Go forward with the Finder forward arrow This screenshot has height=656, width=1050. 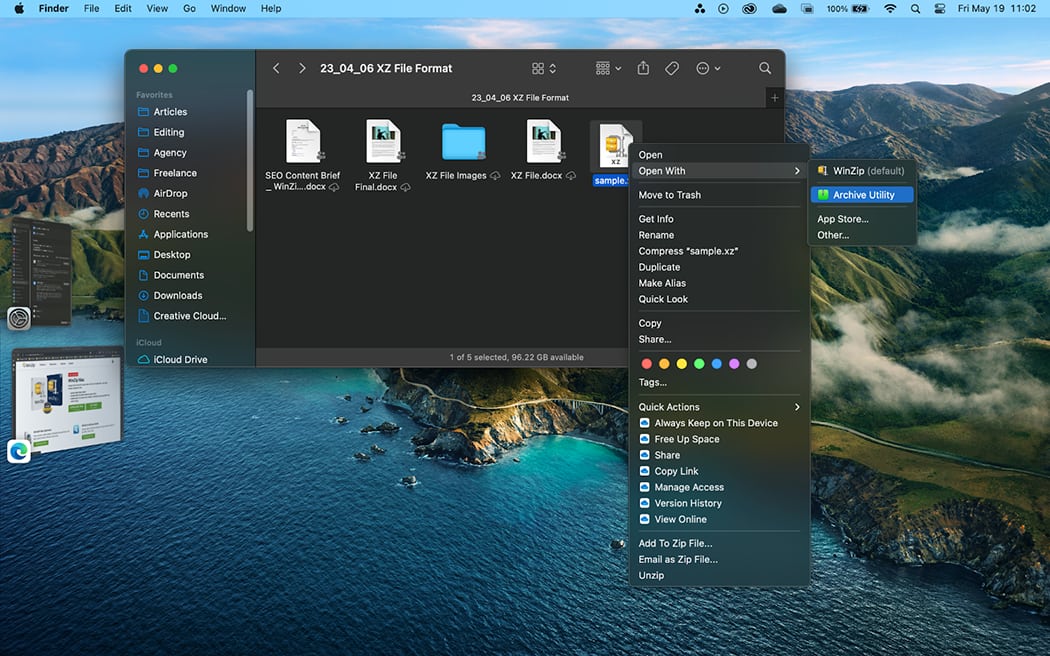point(302,68)
